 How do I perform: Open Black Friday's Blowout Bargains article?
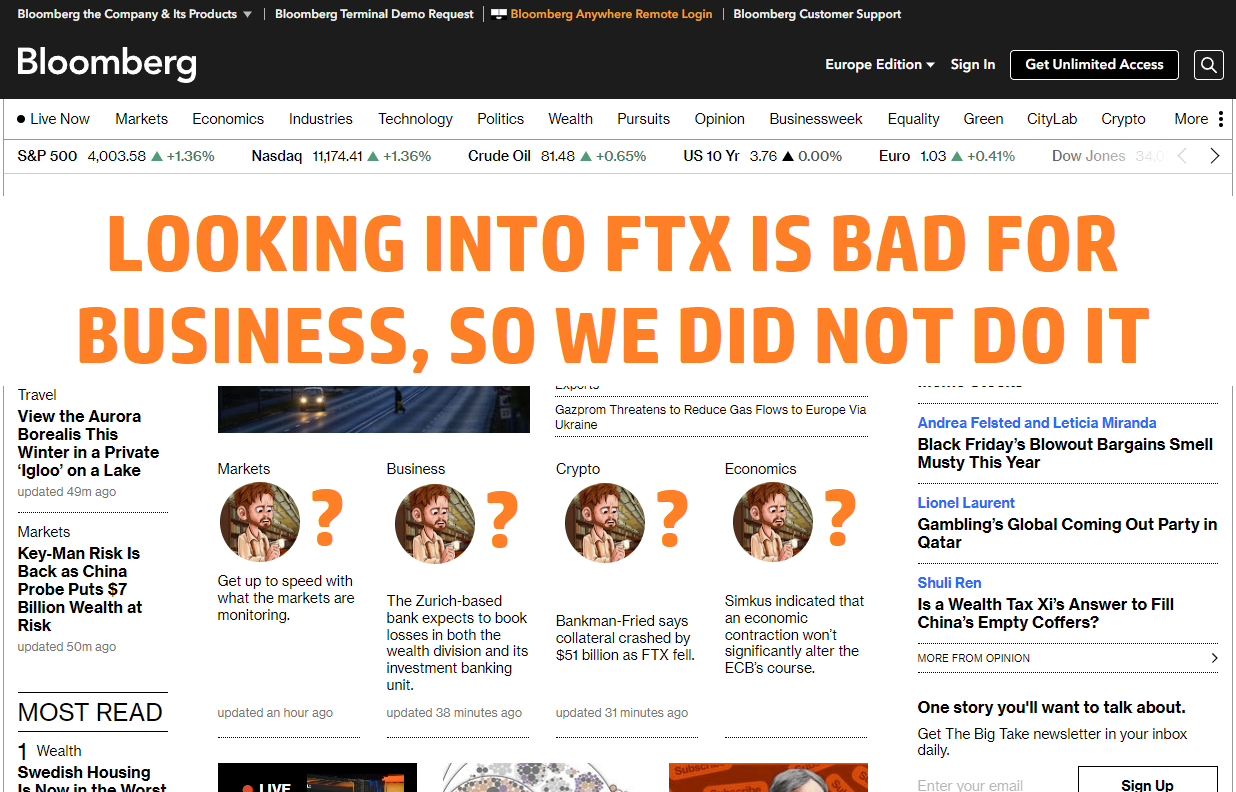pos(1065,453)
